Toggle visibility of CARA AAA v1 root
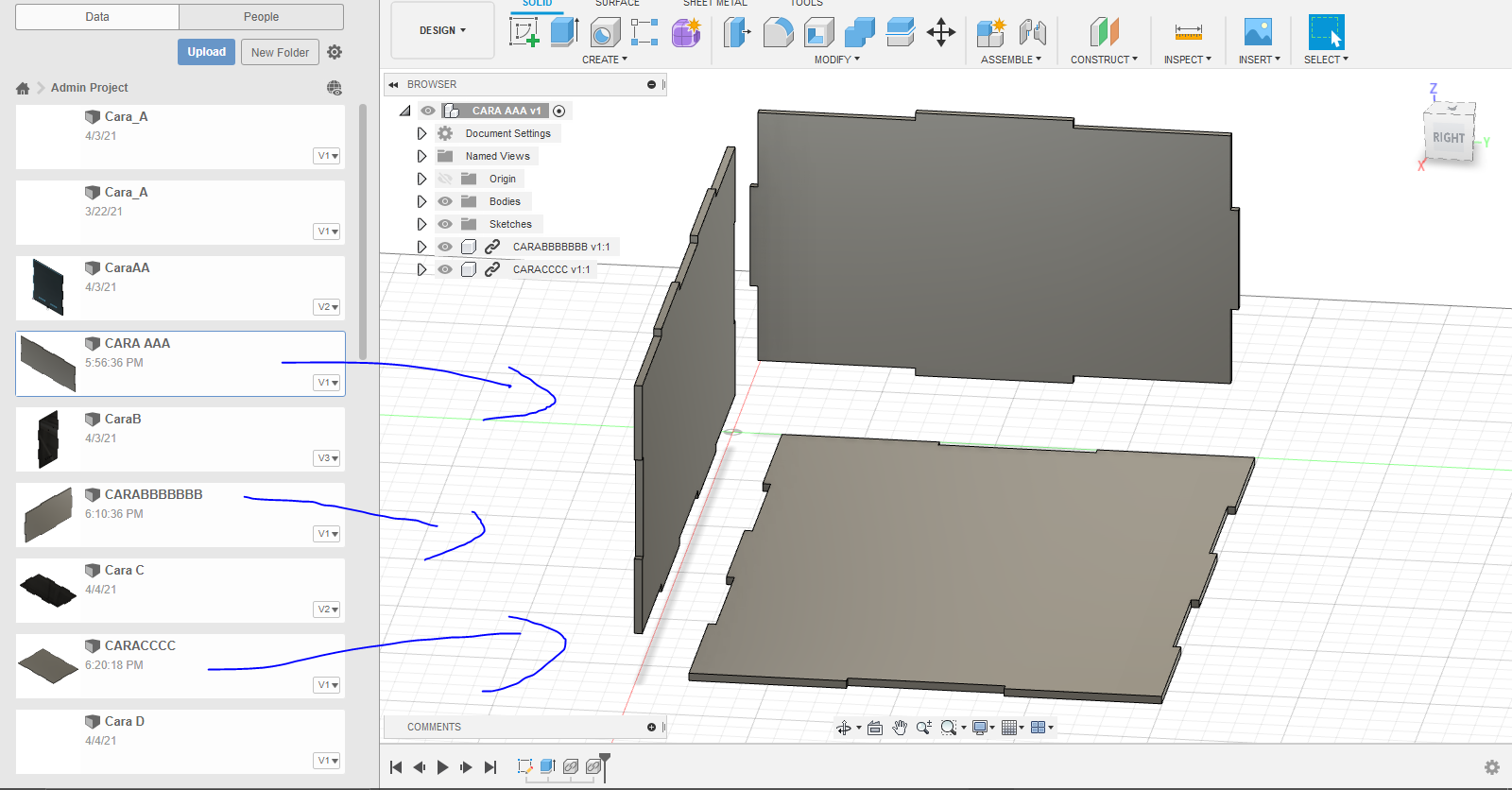The image size is (1512, 790). (x=428, y=111)
